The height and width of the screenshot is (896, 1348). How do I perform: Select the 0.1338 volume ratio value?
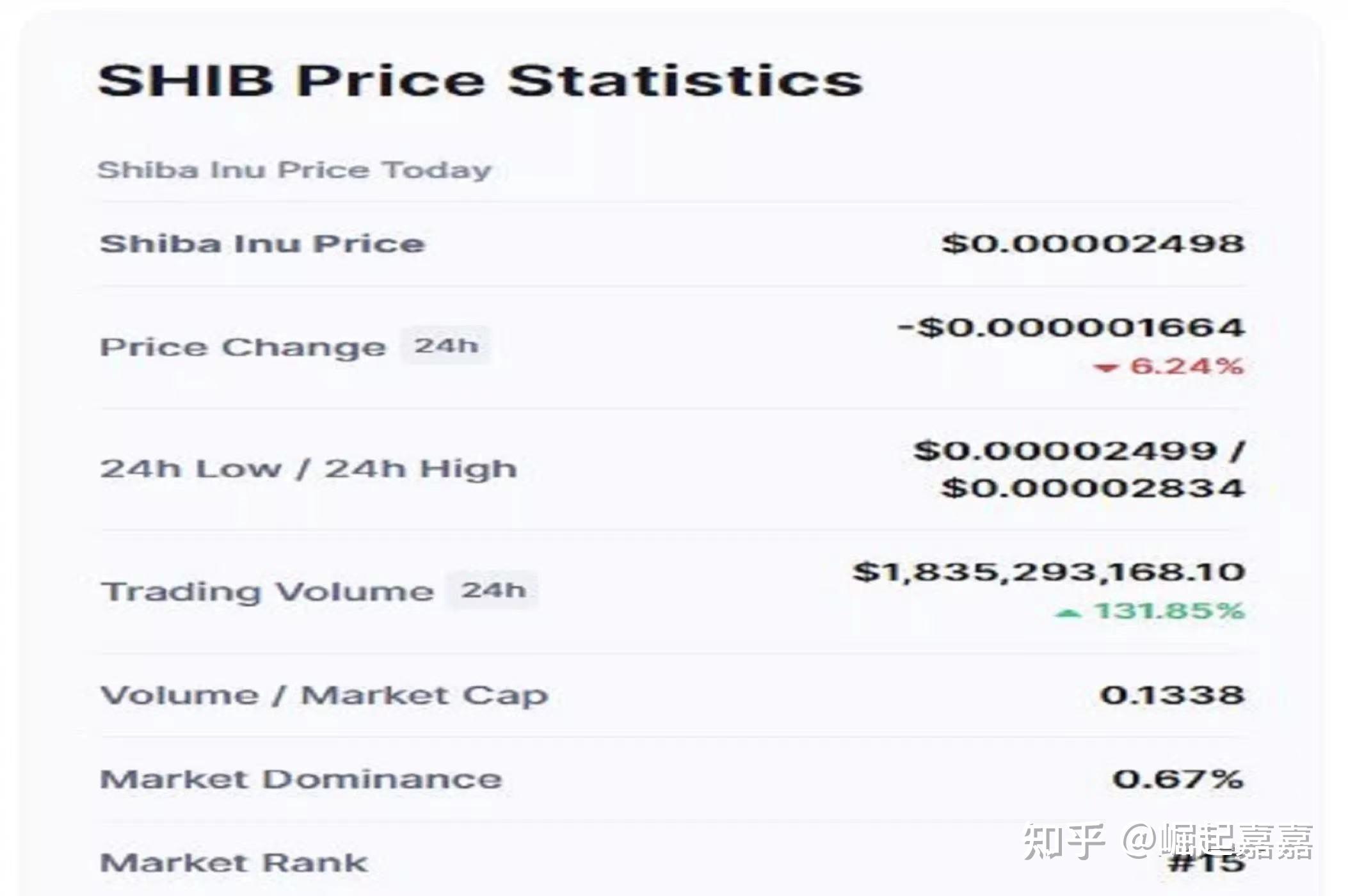[x=1172, y=695]
